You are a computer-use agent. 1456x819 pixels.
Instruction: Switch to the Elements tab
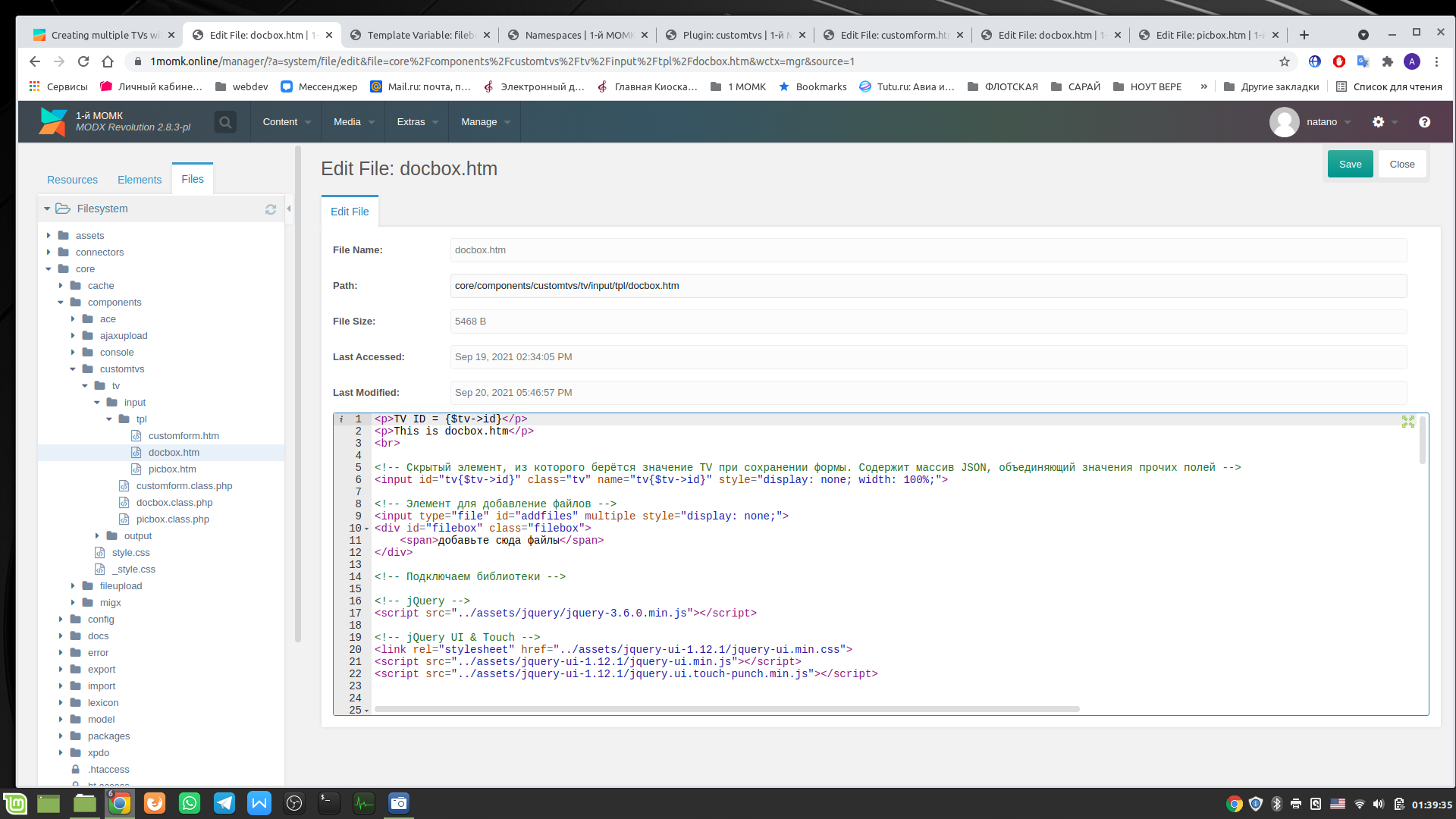[x=140, y=180]
